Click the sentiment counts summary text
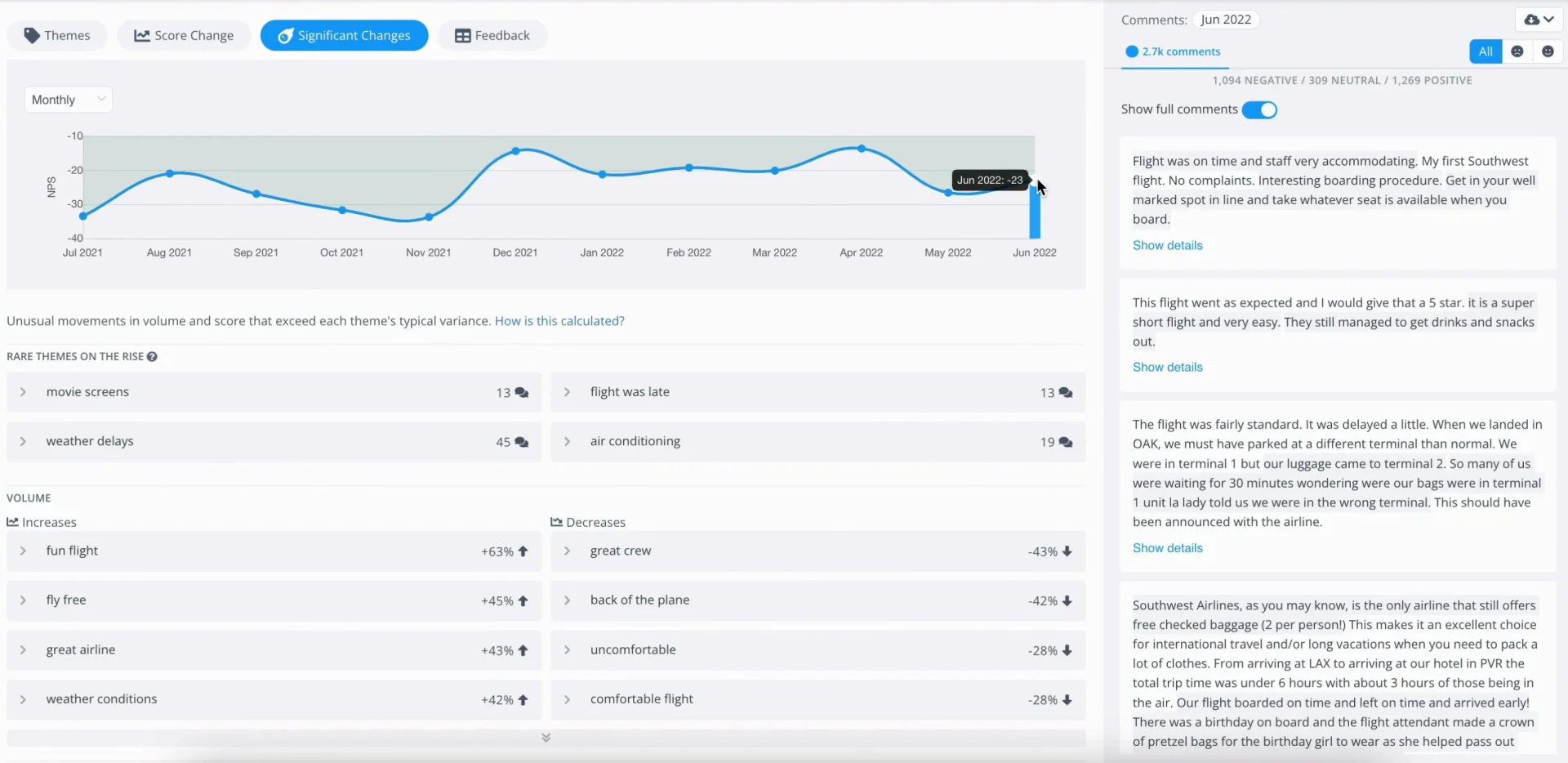 (x=1342, y=80)
